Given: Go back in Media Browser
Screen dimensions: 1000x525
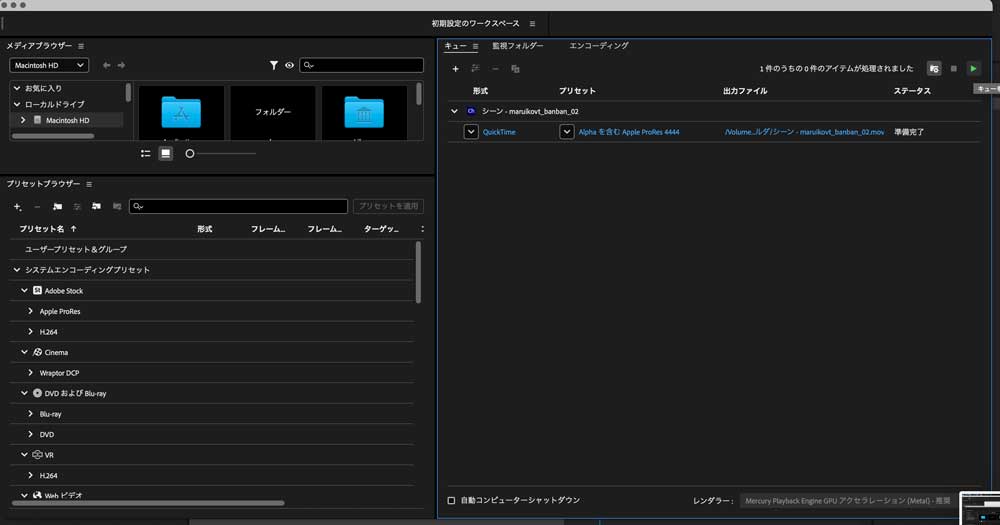Looking at the screenshot, I should point(107,65).
